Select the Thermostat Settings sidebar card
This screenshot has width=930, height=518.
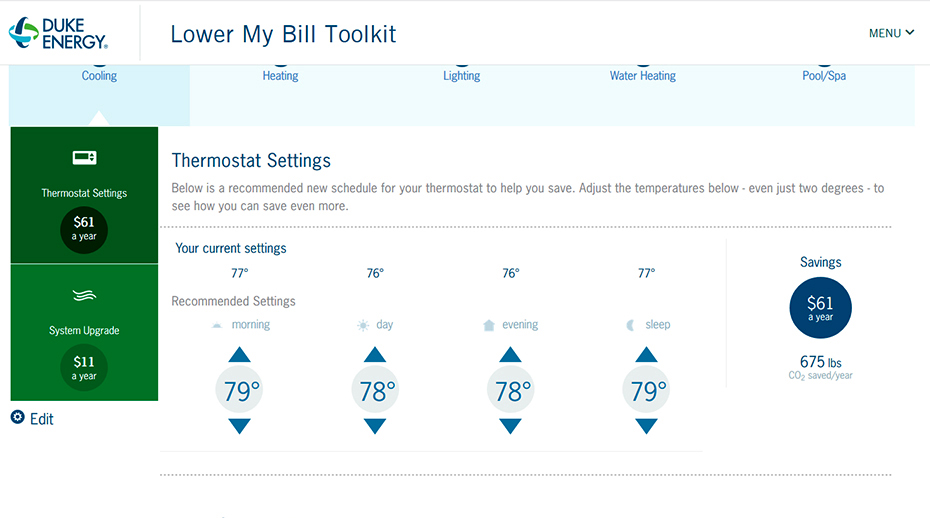[84, 195]
